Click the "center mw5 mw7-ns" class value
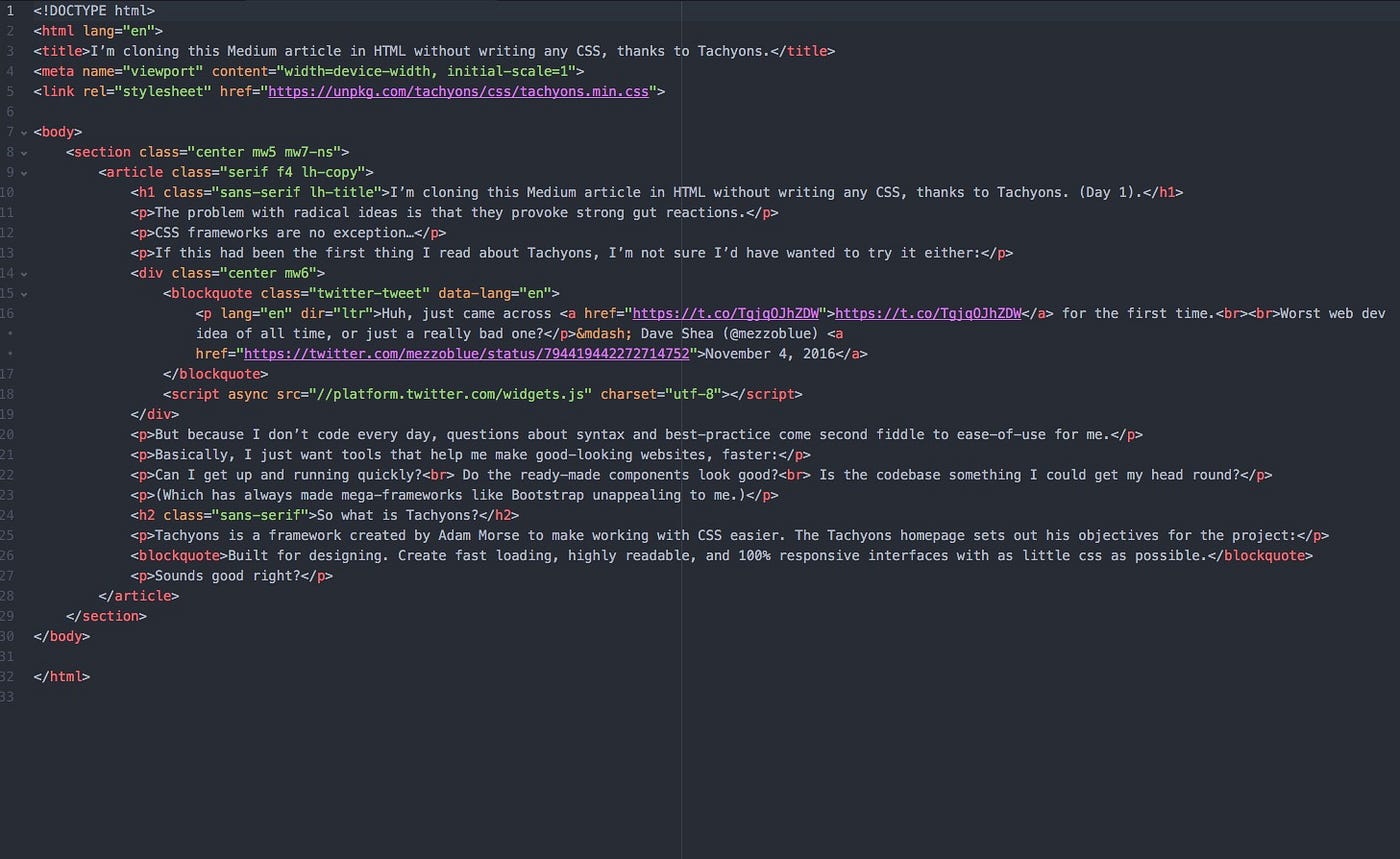1400x859 pixels. point(266,152)
